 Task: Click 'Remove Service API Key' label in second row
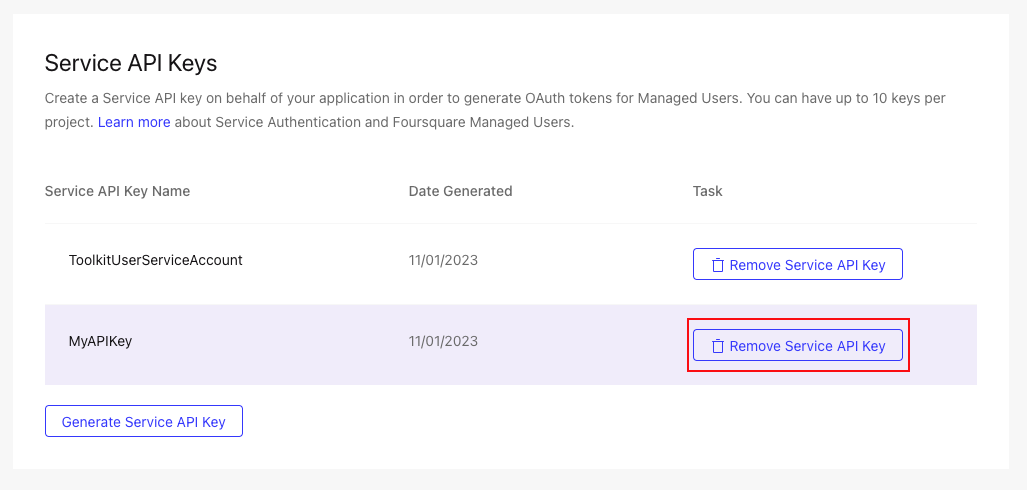click(x=808, y=346)
